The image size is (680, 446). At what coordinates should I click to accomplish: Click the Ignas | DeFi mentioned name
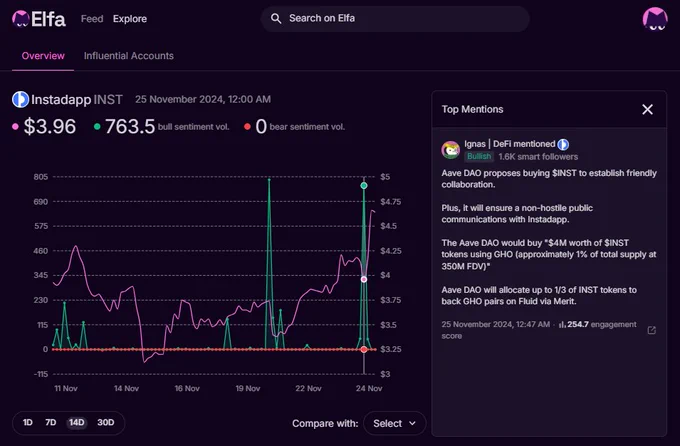pos(510,144)
